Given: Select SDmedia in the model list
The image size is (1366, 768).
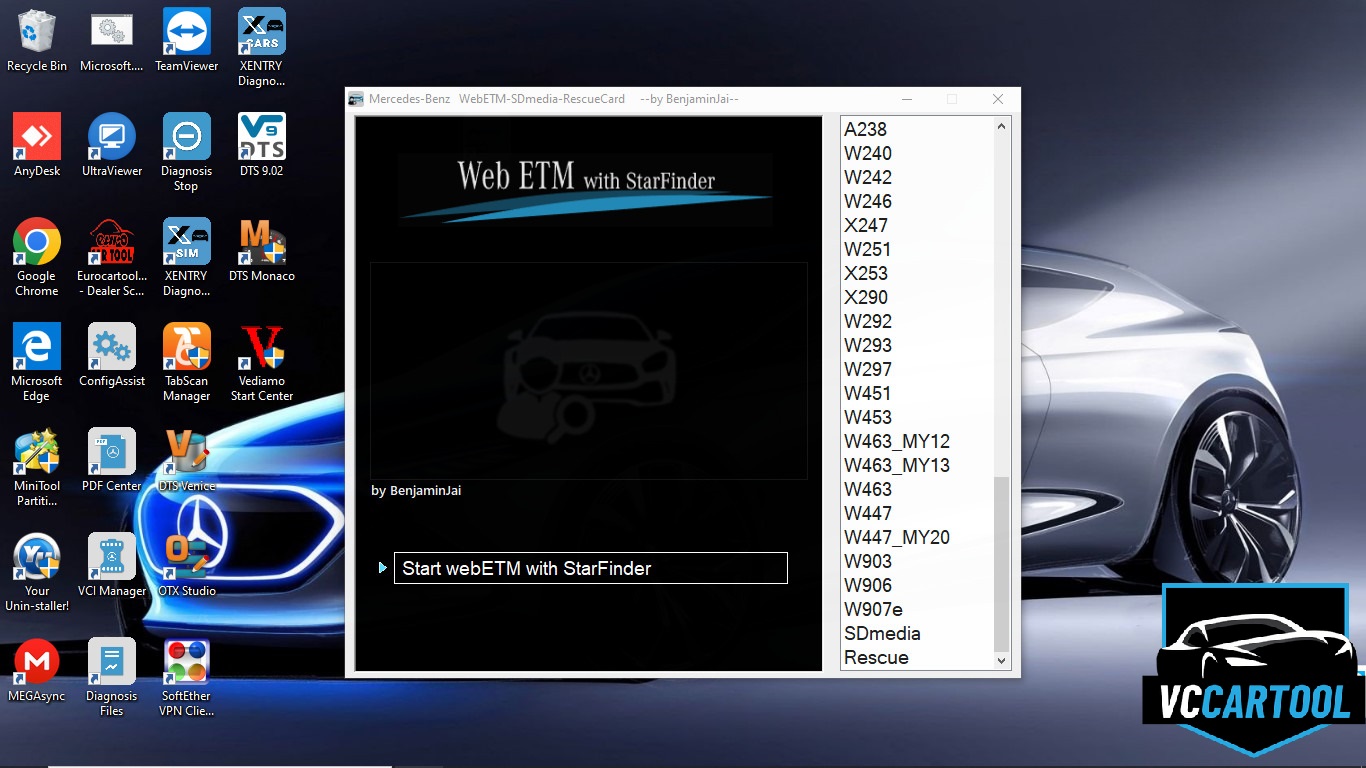Looking at the screenshot, I should [x=880, y=633].
